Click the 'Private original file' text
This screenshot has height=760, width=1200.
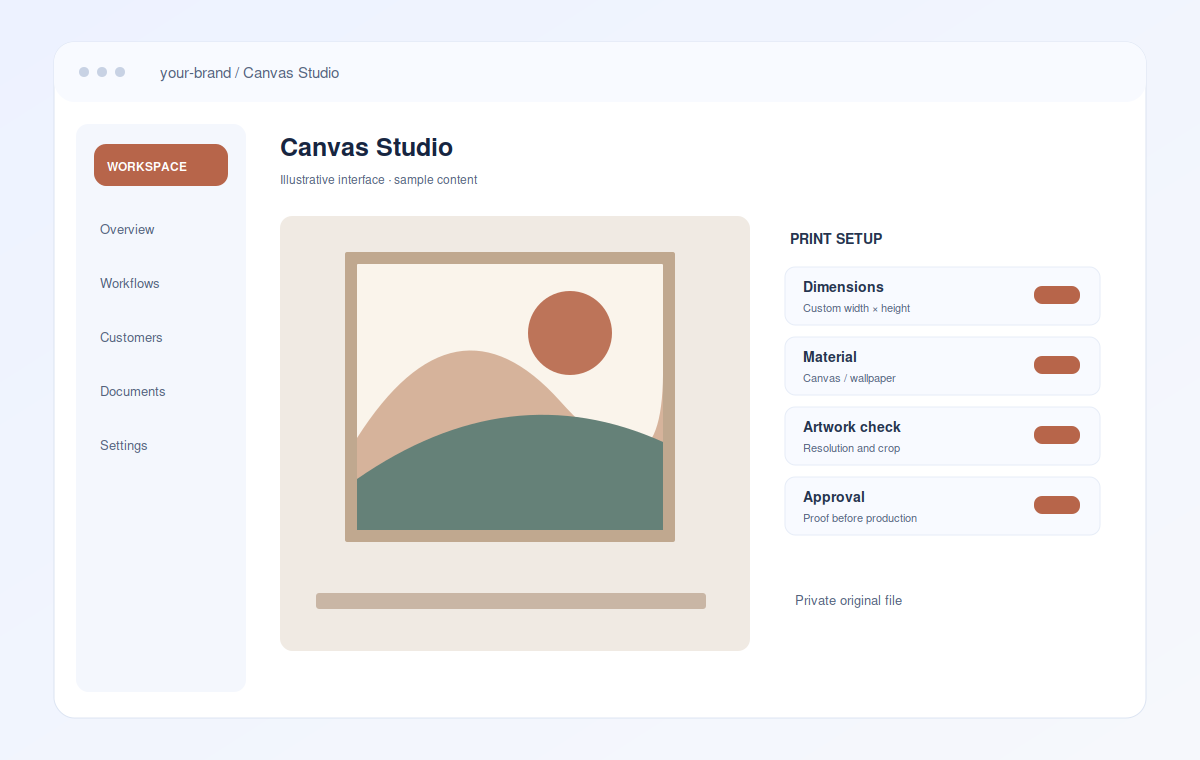[848, 600]
